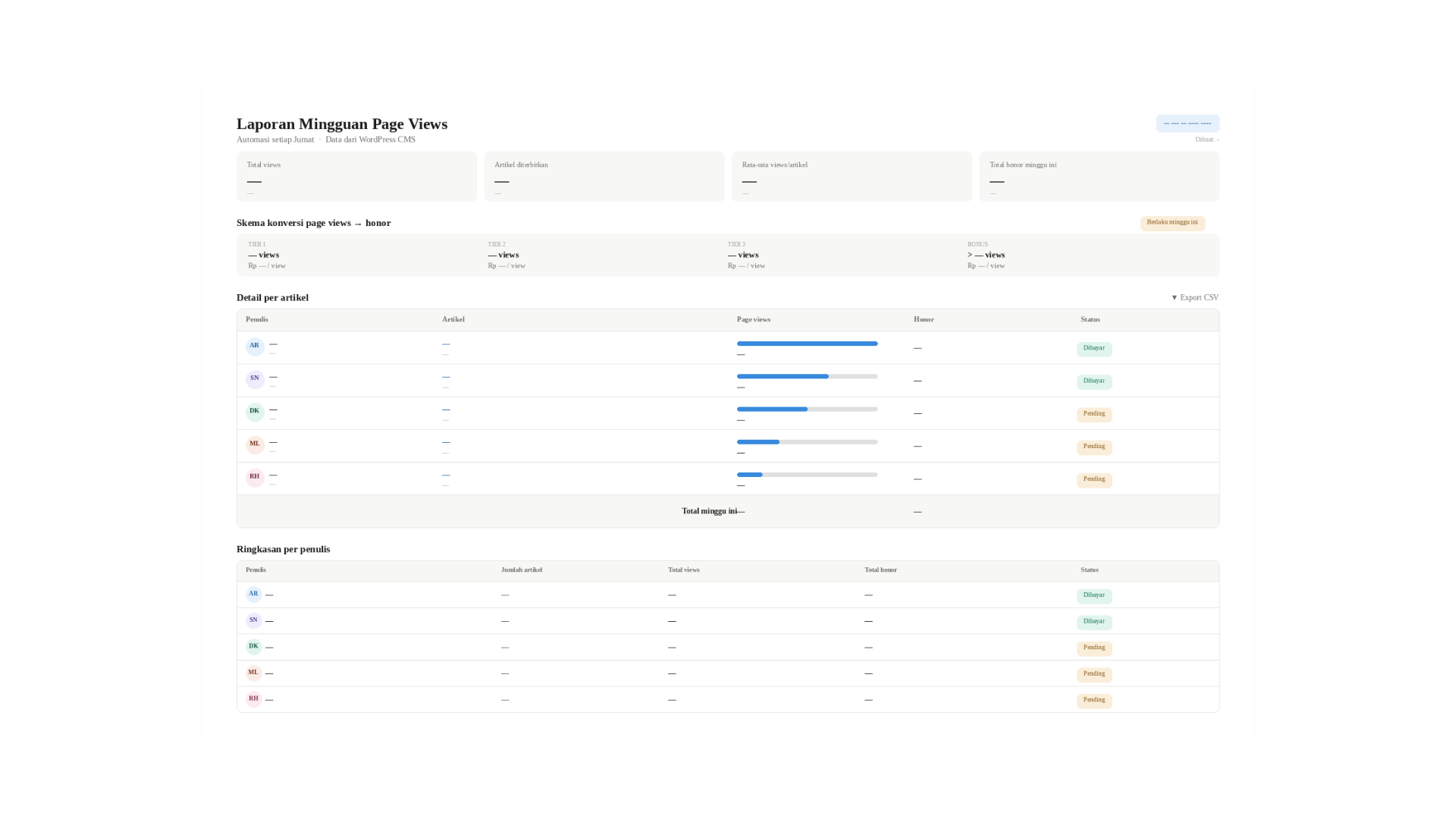Click the Rata-rata views/artikel card
Screen dimensions: 1456x819
coord(852,177)
